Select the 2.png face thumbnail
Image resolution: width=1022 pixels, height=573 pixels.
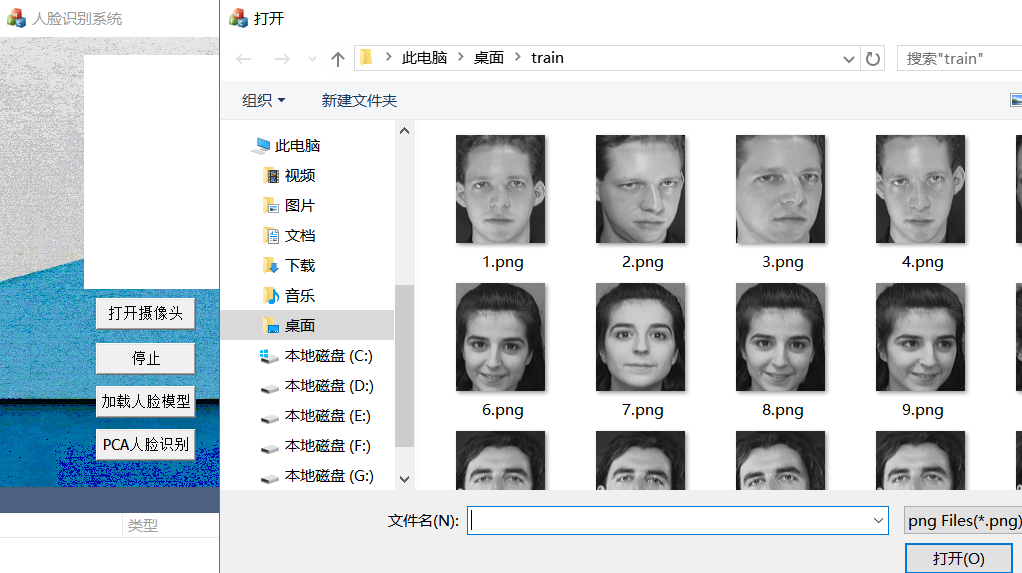641,189
